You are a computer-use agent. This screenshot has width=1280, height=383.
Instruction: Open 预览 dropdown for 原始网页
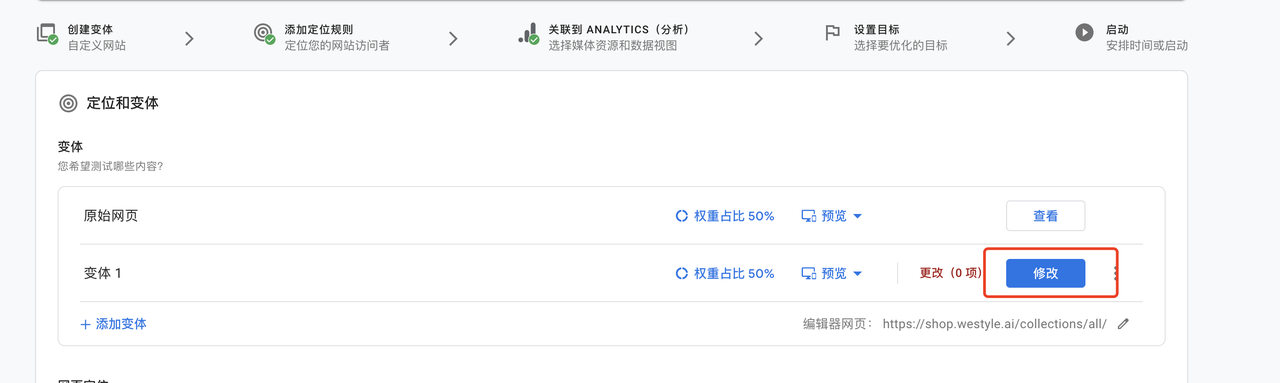[832, 216]
